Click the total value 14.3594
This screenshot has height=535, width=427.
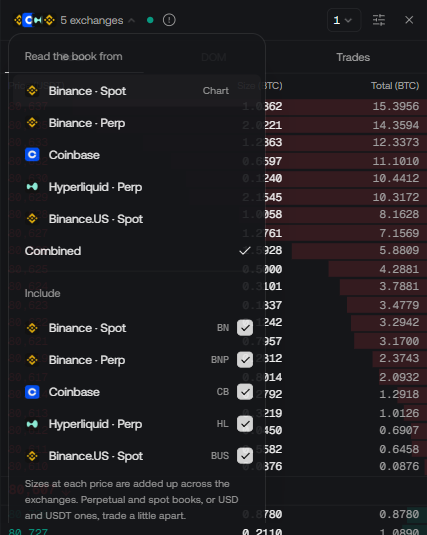click(396, 125)
